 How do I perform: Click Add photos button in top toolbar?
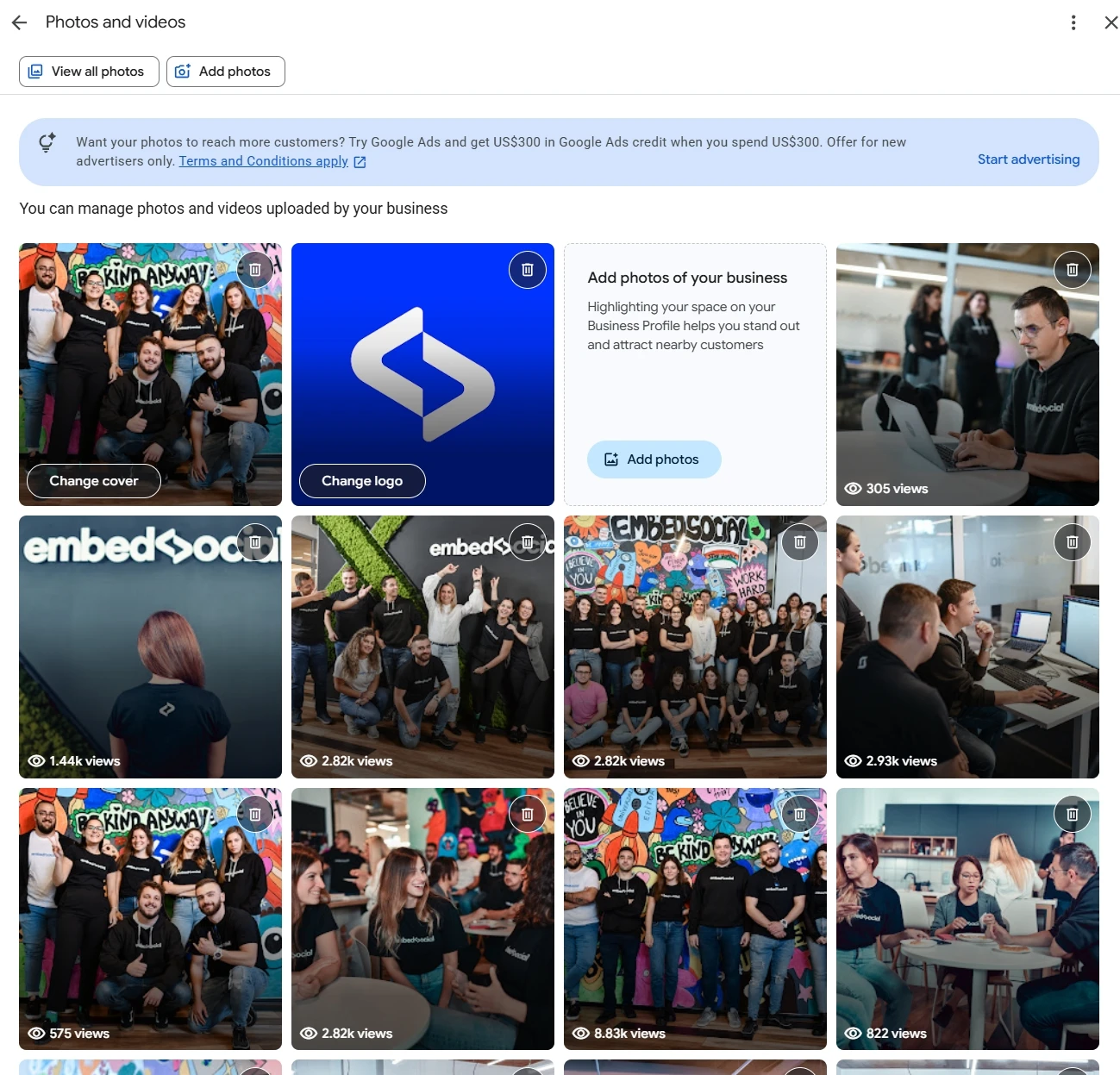point(226,72)
